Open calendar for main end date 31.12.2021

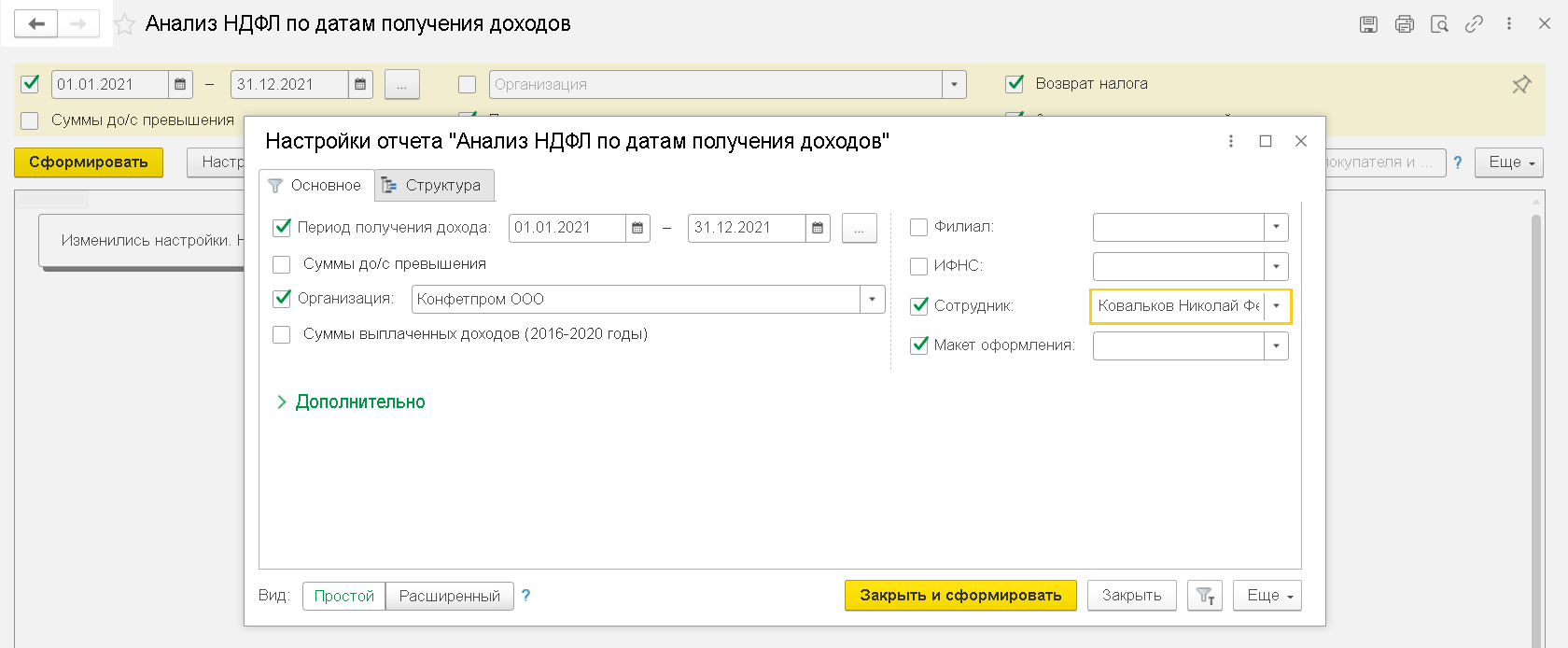(x=360, y=84)
